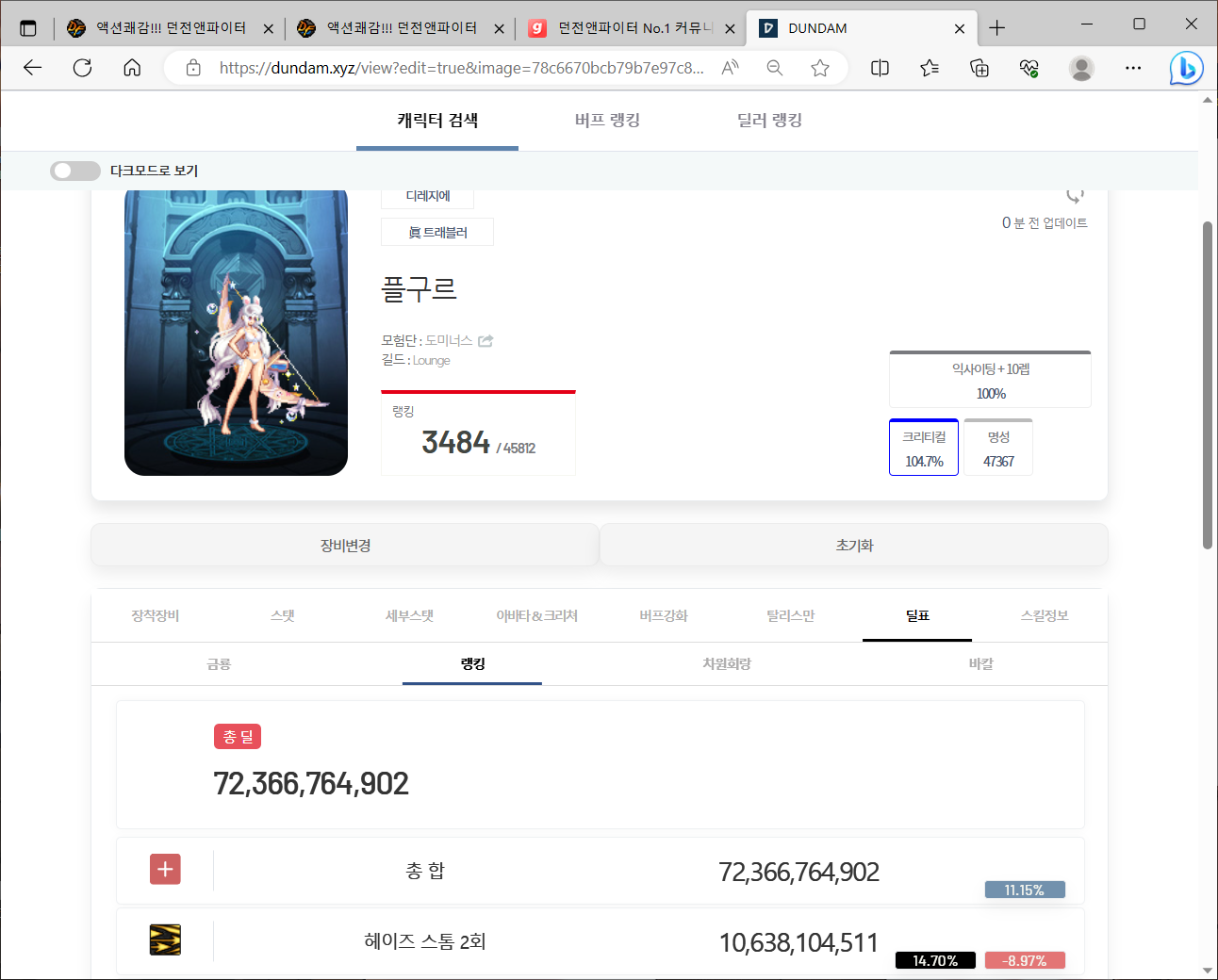Refresh character data update icon
Screen dimensions: 1218x980
(1075, 195)
